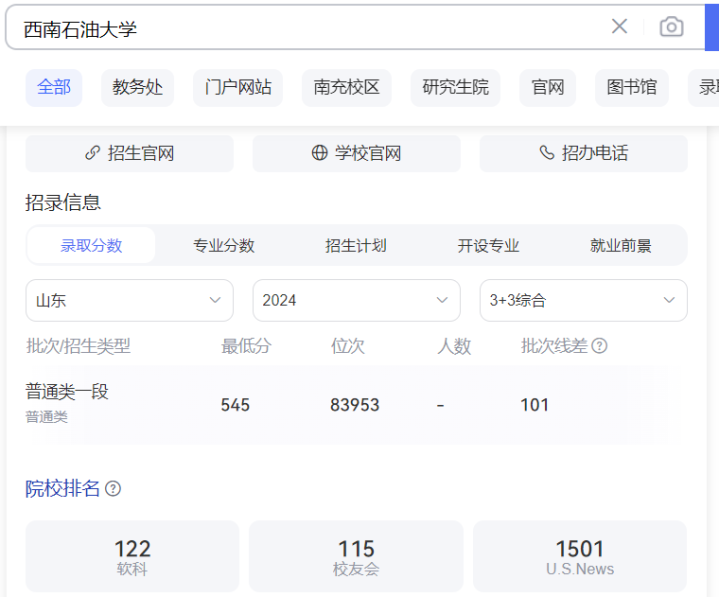
Task: Click help icon next to 批次线差
Action: (x=599, y=346)
